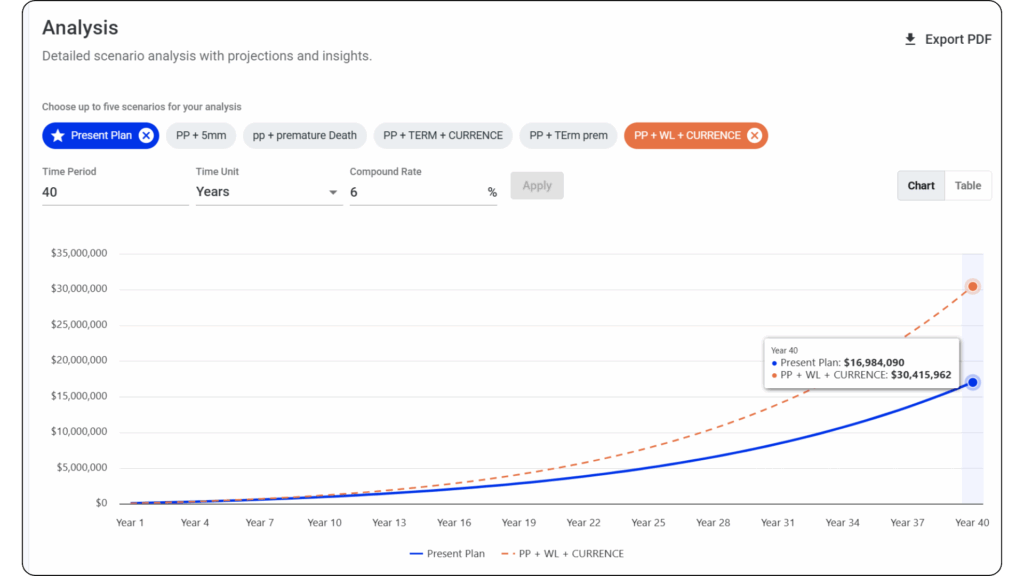Viewport: 1024px width, 576px height.
Task: Click the Compound Rate input field
Action: click(415, 192)
